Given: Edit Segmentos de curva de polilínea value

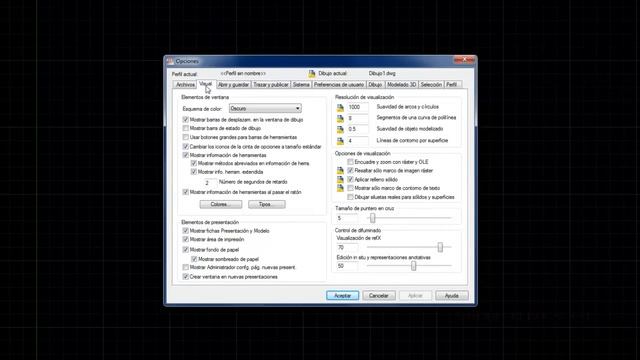Looking at the screenshot, I should coord(358,118).
